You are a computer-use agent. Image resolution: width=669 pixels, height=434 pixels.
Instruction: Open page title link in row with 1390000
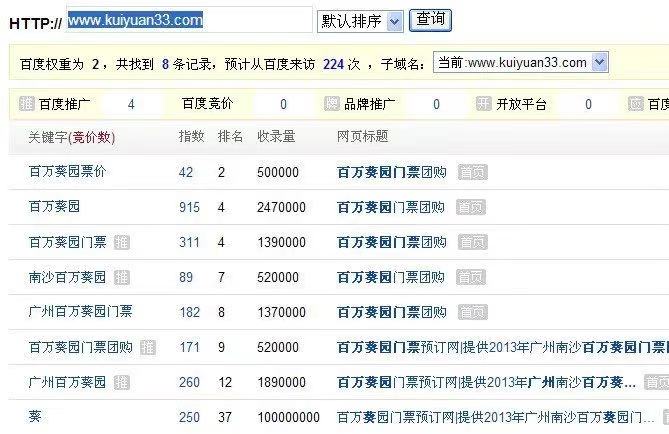pyautogui.click(x=392, y=242)
